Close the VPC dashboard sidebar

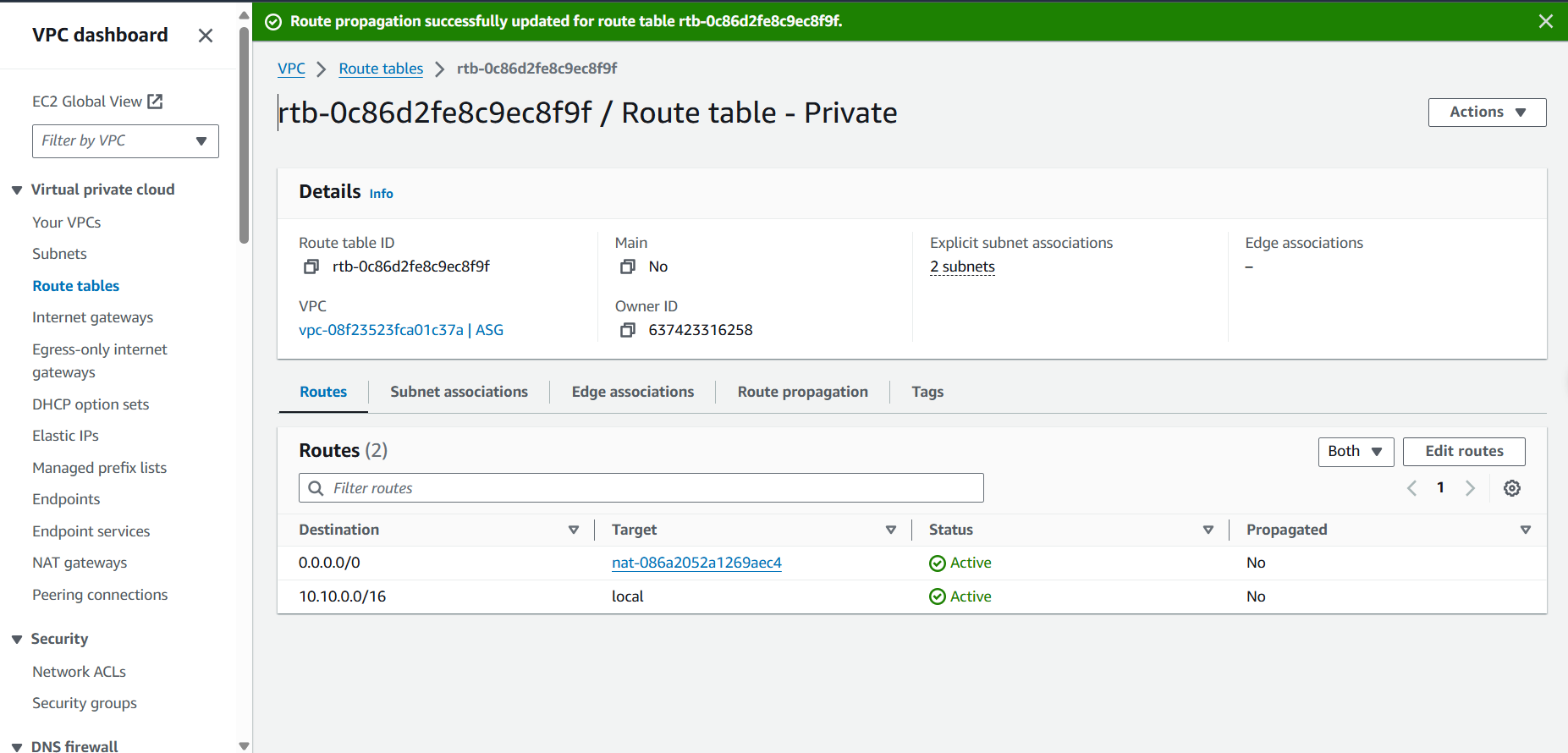coord(206,36)
